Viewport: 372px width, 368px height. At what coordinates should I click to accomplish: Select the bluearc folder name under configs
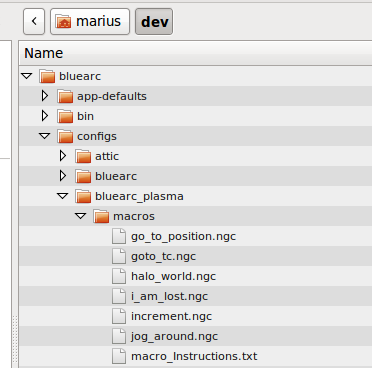116,176
